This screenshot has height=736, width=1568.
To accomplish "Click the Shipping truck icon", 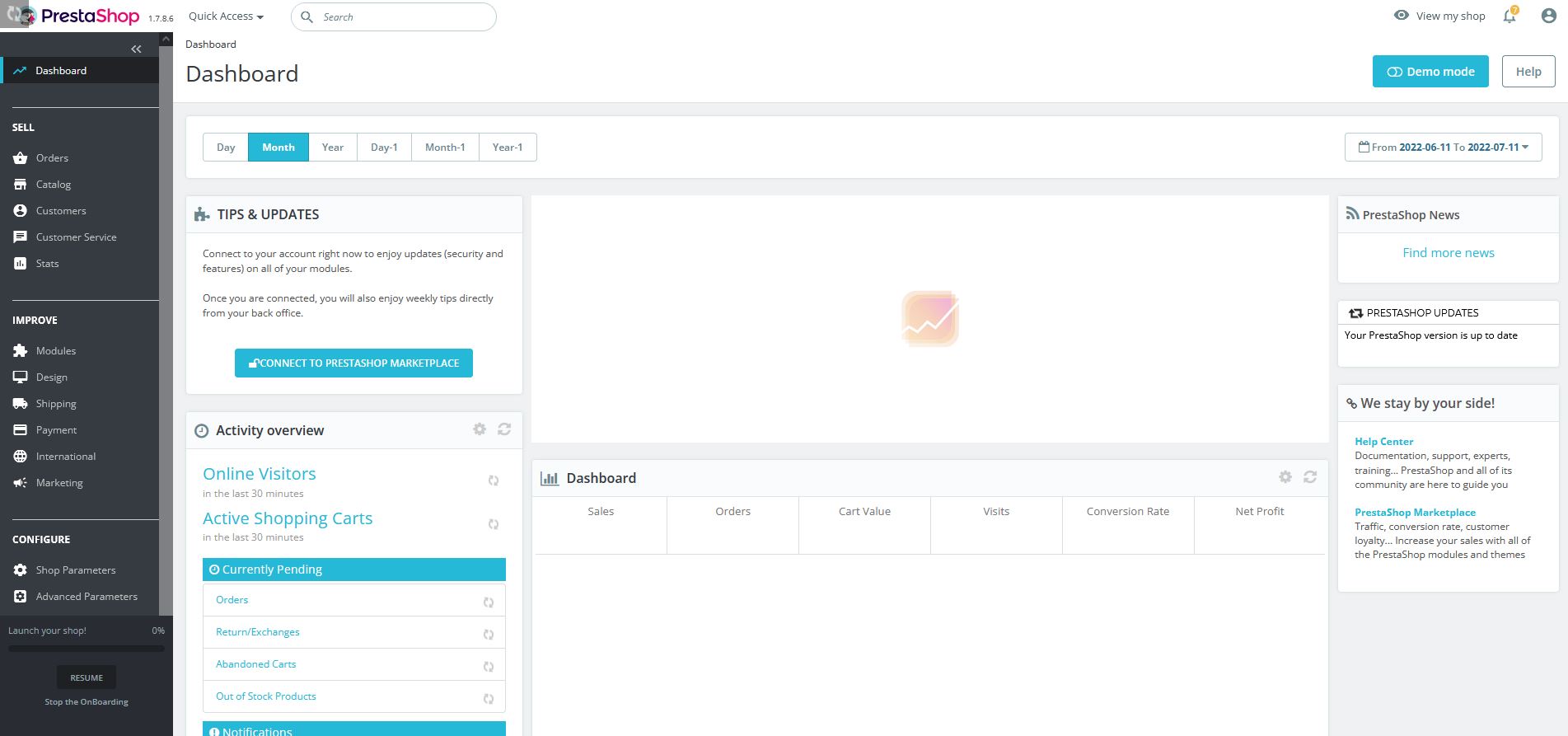I will click(20, 404).
